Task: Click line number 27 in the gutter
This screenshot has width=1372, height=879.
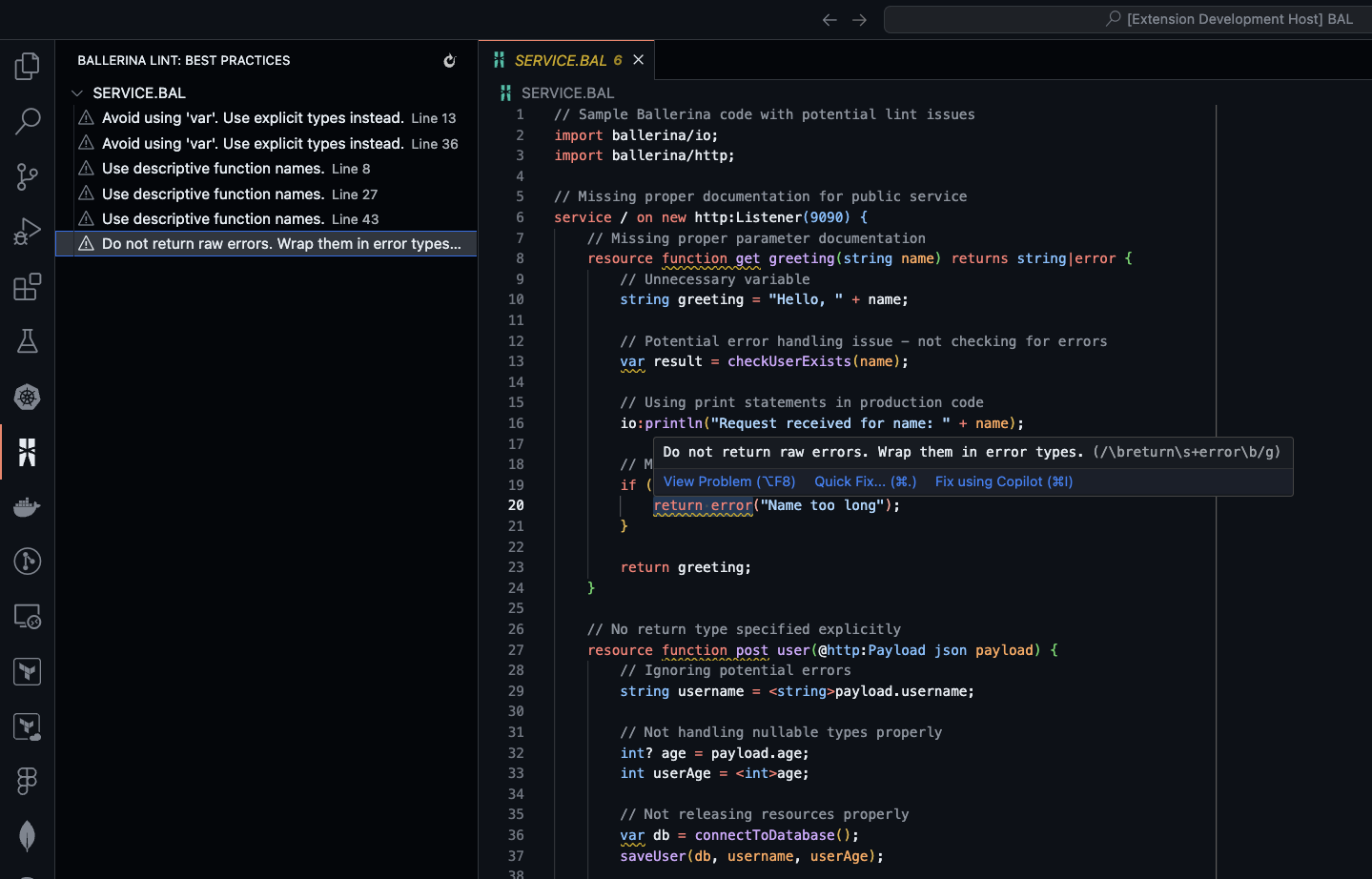Action: click(x=516, y=650)
